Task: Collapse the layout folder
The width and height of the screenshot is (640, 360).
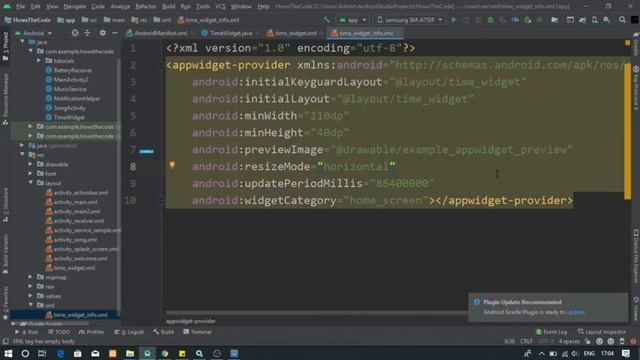Action: (x=31, y=183)
